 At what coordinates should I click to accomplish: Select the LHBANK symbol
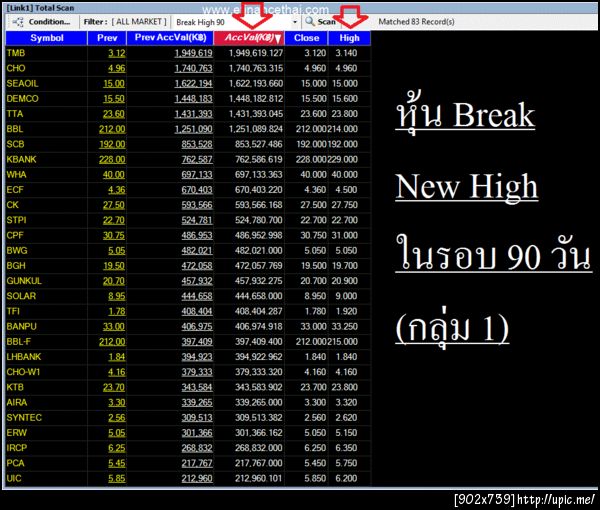point(23,357)
